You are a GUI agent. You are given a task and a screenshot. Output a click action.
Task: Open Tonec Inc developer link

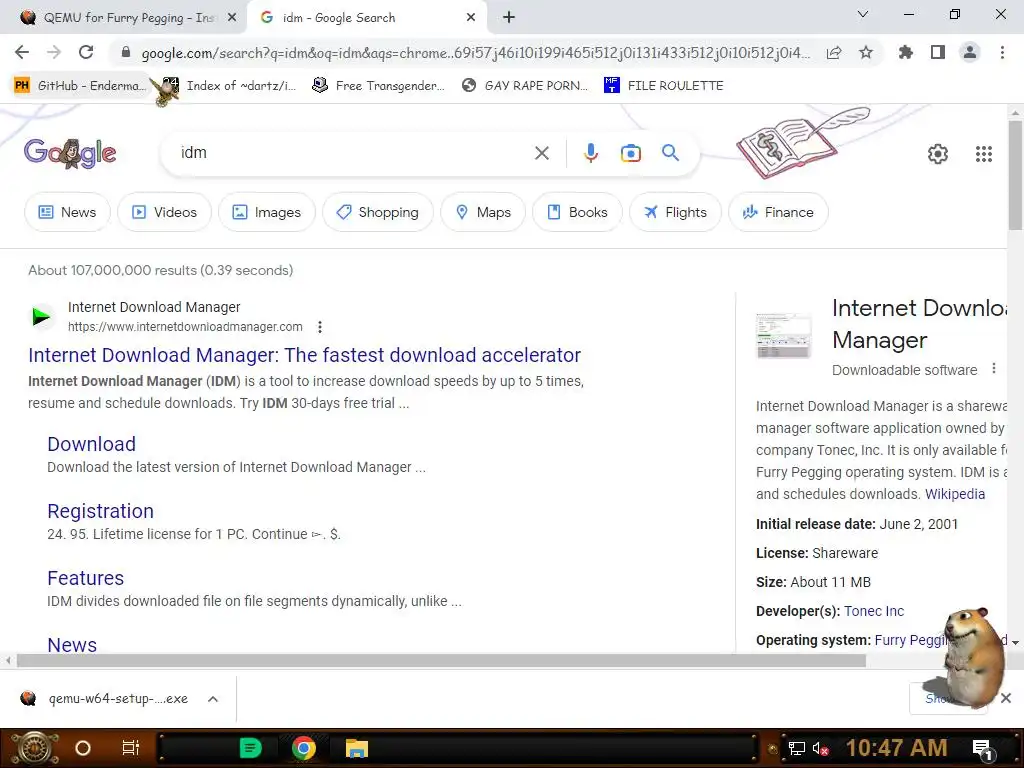click(874, 611)
